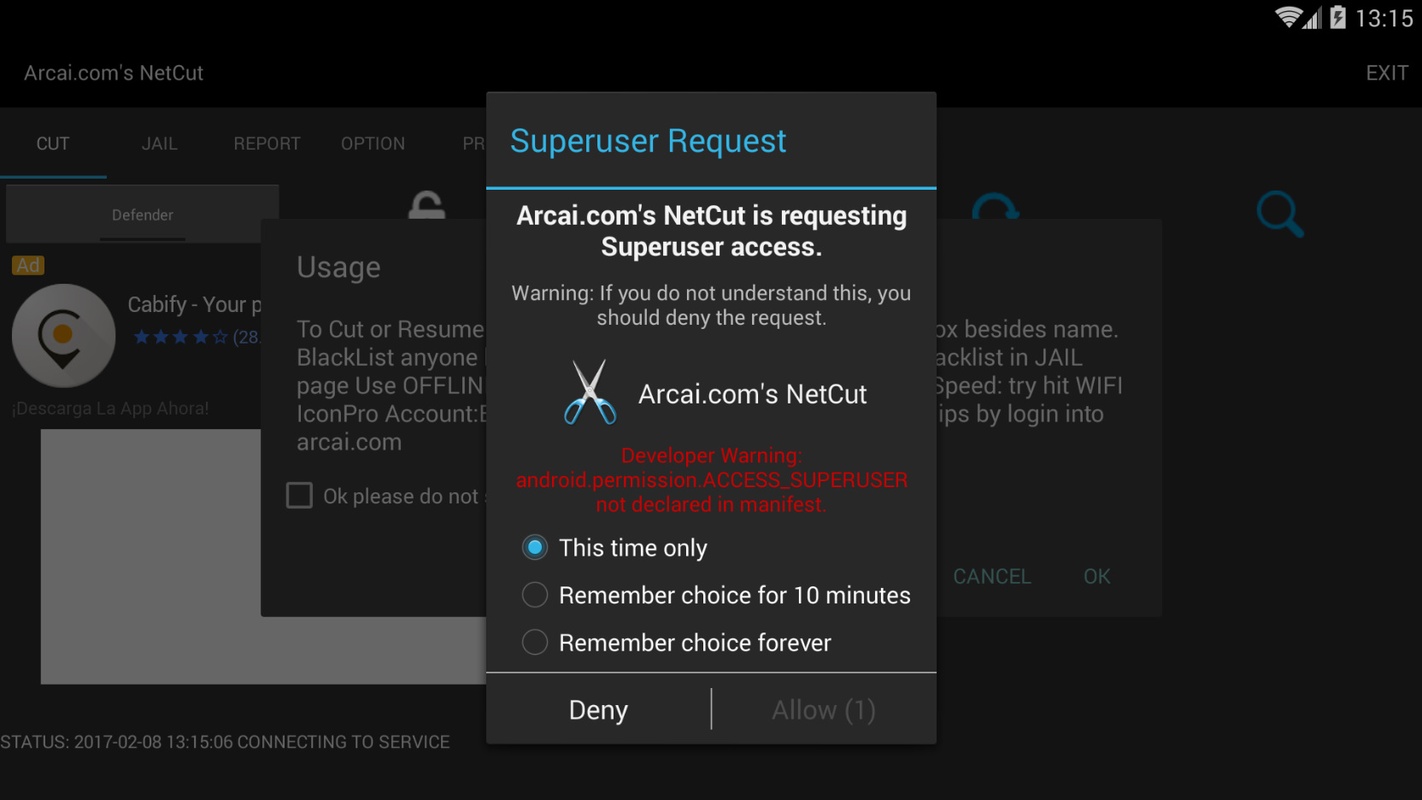
Task: Switch to the JAIL tab
Action: pos(159,143)
